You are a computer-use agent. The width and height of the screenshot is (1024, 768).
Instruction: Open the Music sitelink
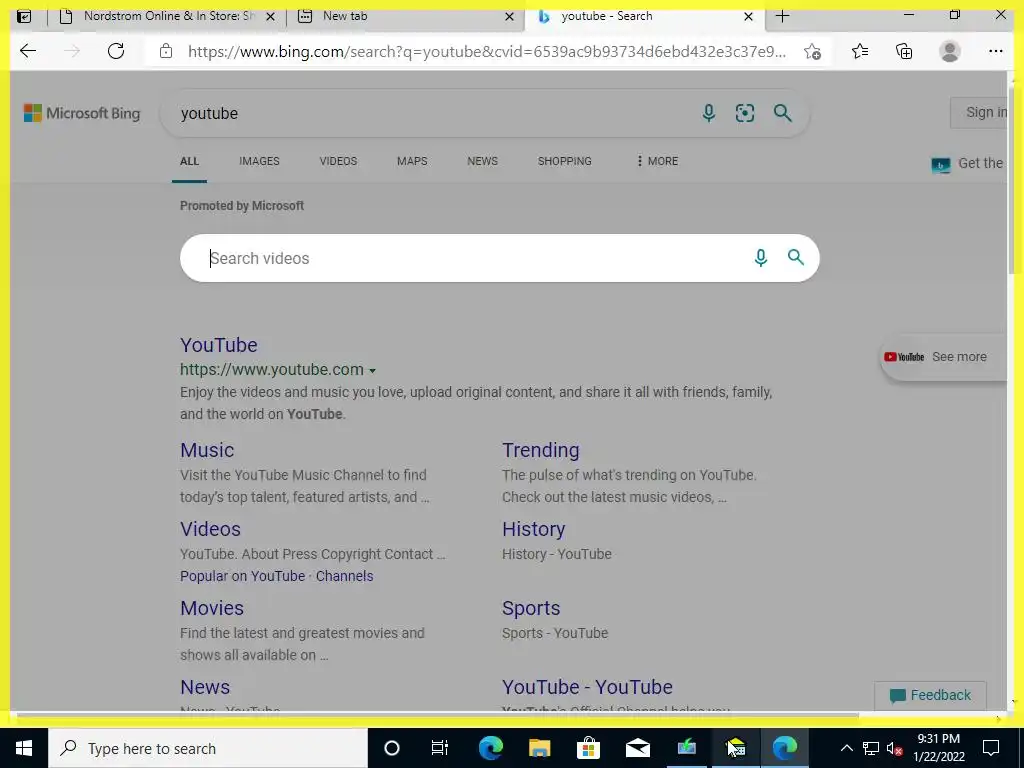[x=207, y=450]
